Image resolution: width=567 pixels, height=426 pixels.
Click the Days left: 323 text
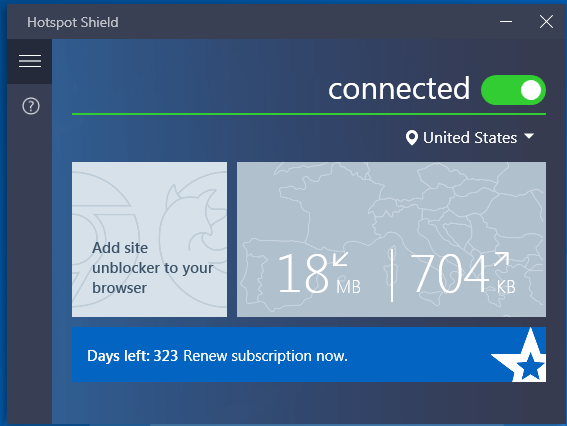pos(132,356)
